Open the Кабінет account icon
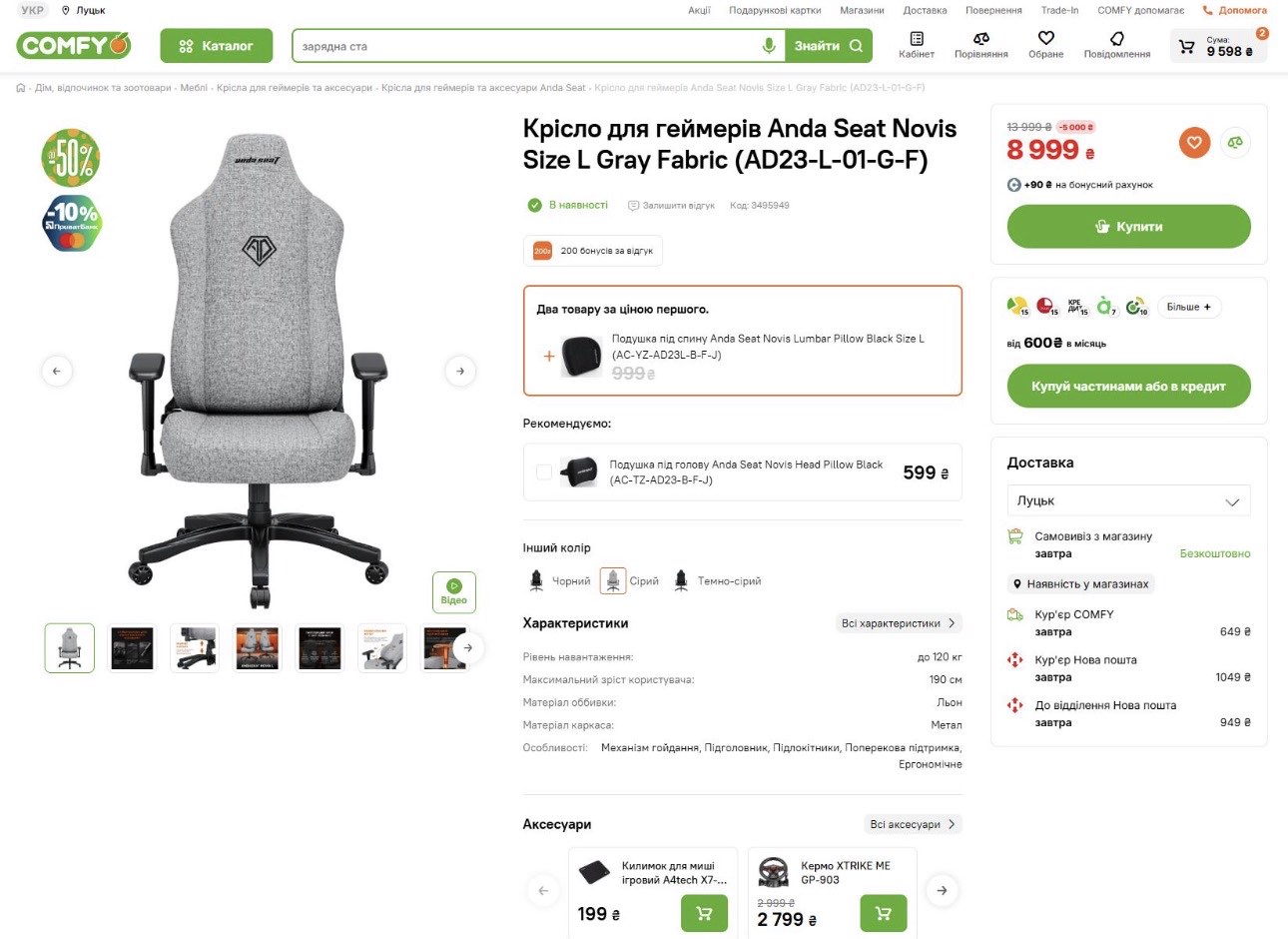 click(916, 45)
